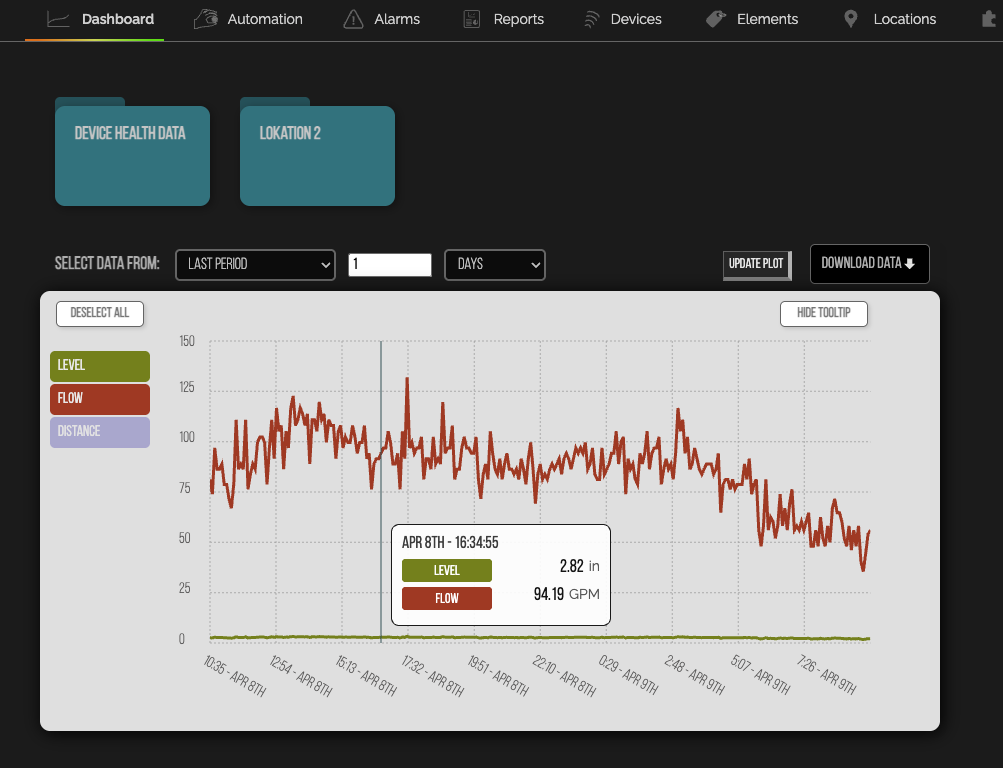Image resolution: width=1003 pixels, height=768 pixels.
Task: Expand the Last Period dropdown
Action: coord(255,265)
